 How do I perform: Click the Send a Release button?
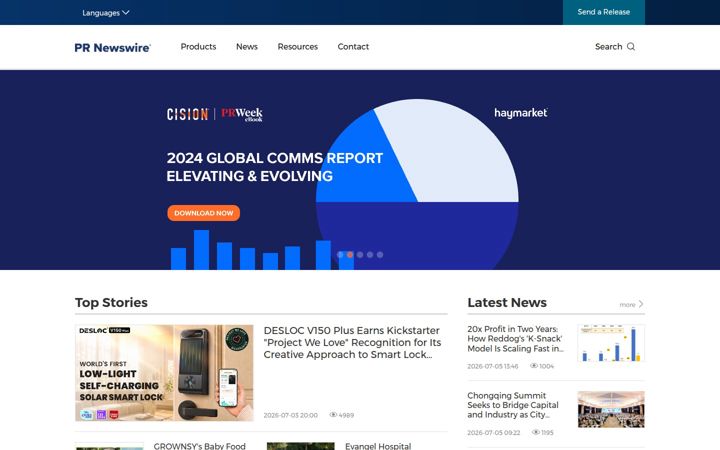click(x=603, y=12)
